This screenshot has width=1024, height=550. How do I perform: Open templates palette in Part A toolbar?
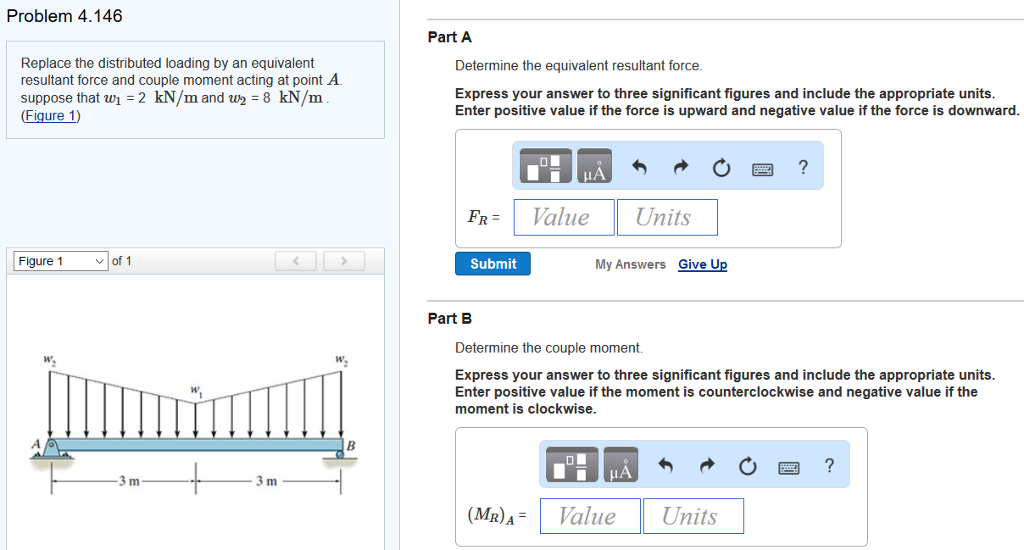545,168
